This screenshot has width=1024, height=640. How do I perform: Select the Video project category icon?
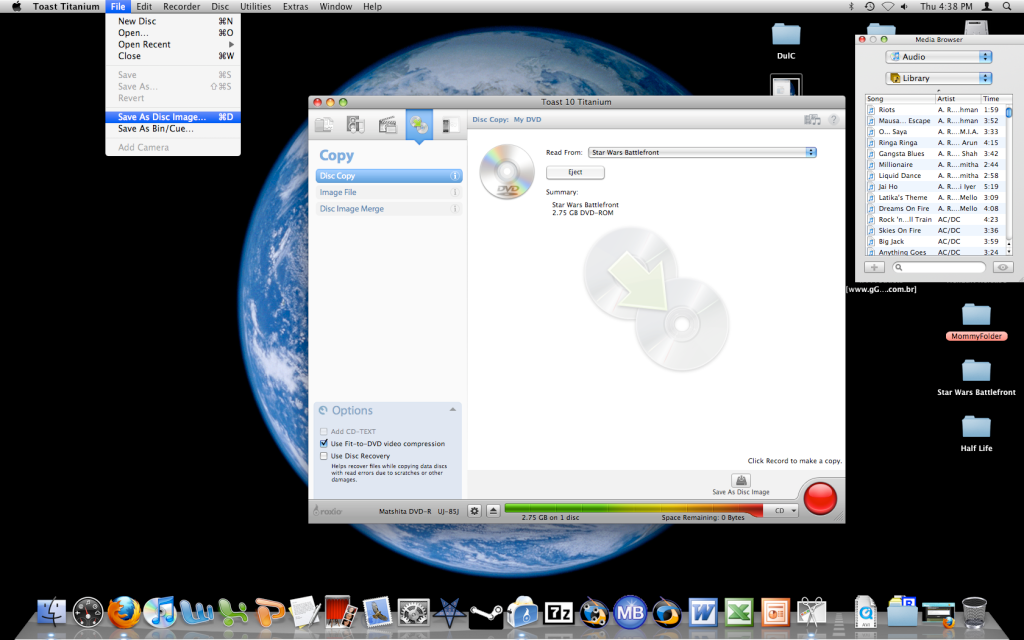pos(387,124)
